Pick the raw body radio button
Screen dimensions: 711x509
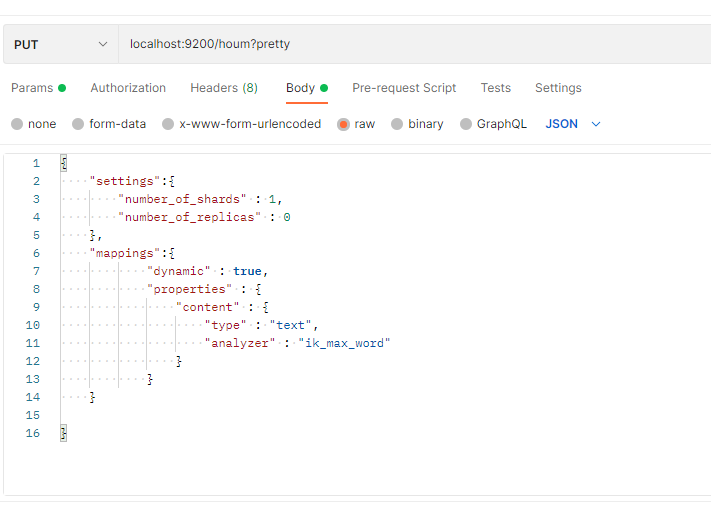pyautogui.click(x=343, y=124)
